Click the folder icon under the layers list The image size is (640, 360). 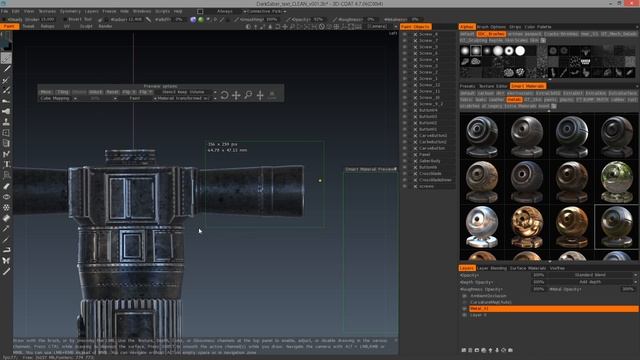coord(477,350)
